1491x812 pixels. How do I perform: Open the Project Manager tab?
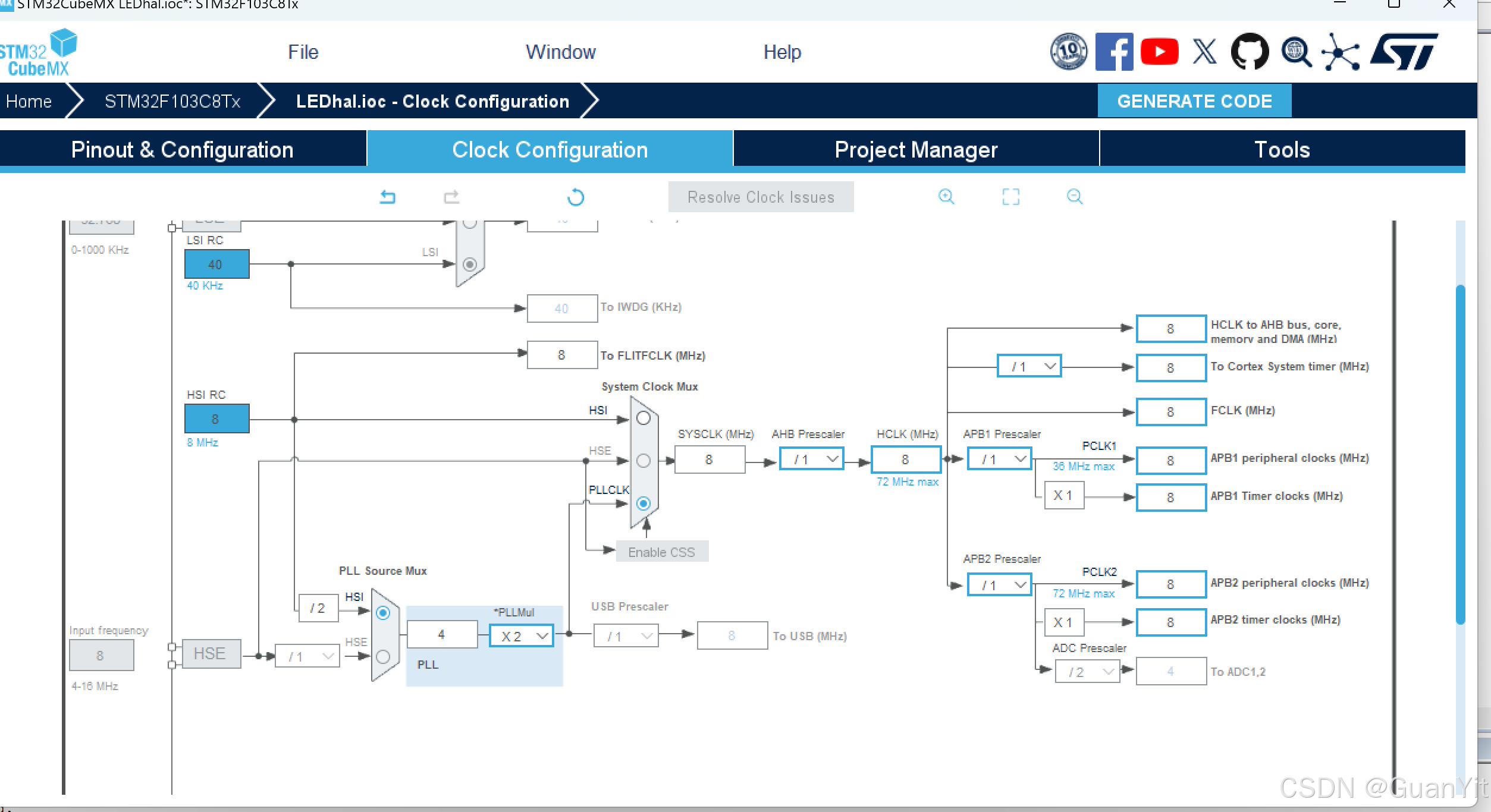[916, 149]
